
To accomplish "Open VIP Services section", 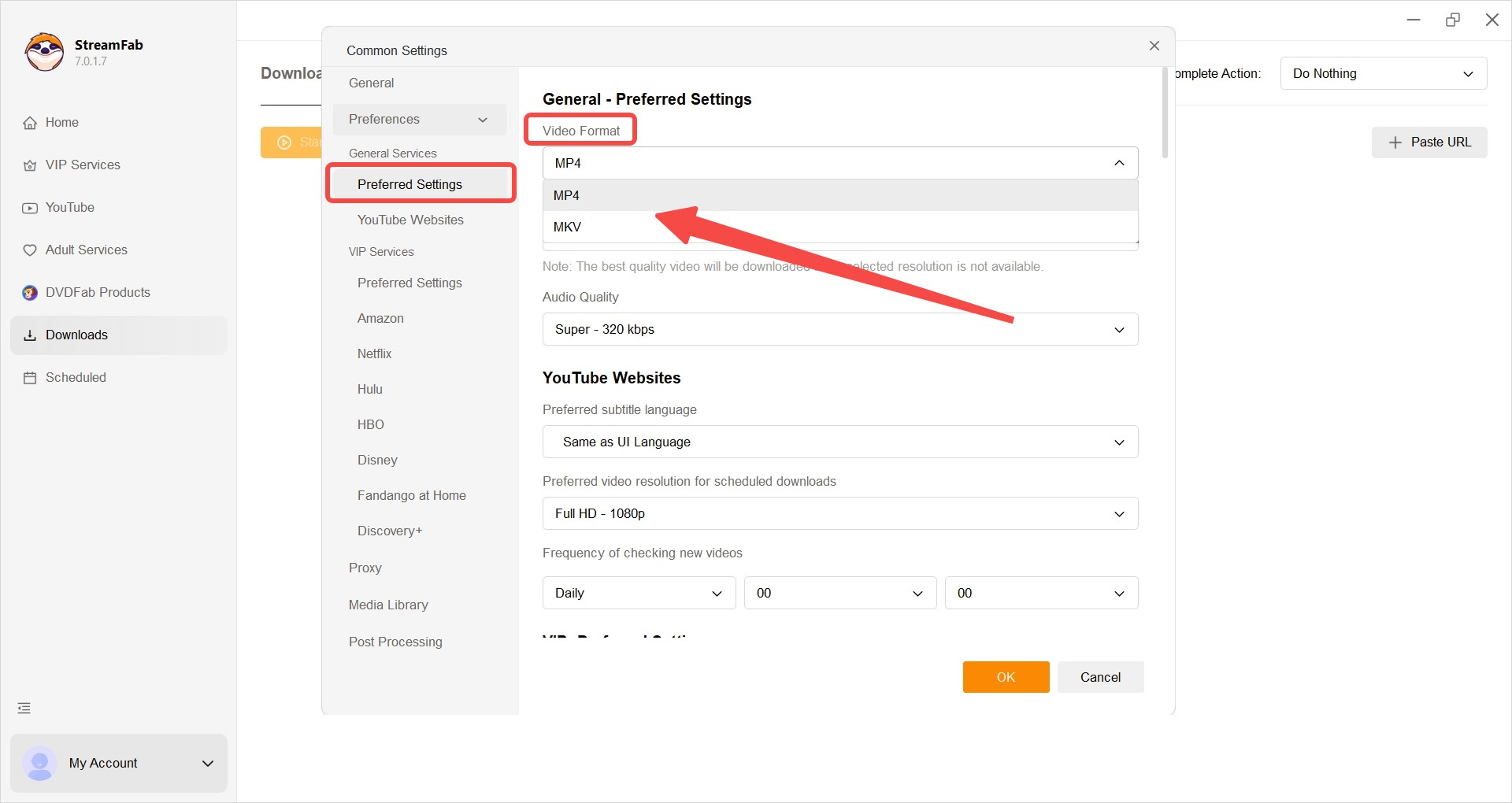I will [x=82, y=165].
